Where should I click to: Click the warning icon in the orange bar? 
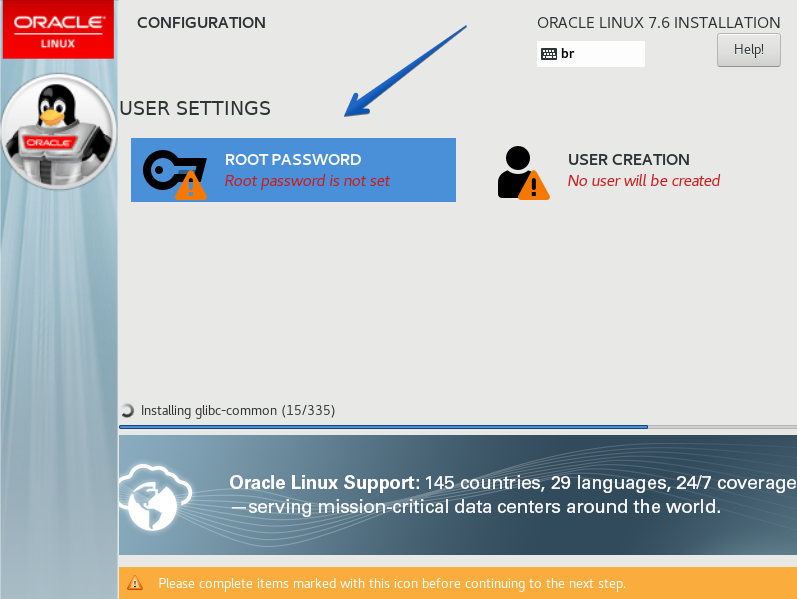pos(135,583)
